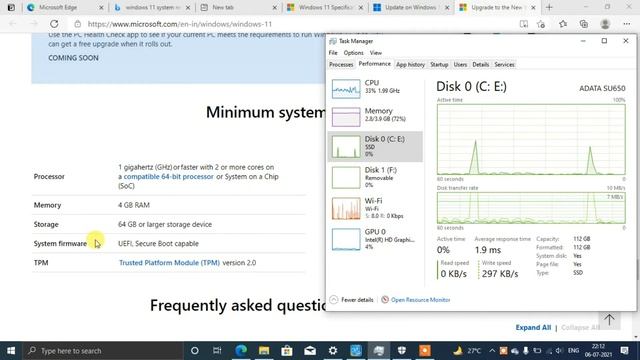This screenshot has height=360, width=640.
Task: Open Trusted Platform Module (TPM) link
Action: tap(169, 262)
